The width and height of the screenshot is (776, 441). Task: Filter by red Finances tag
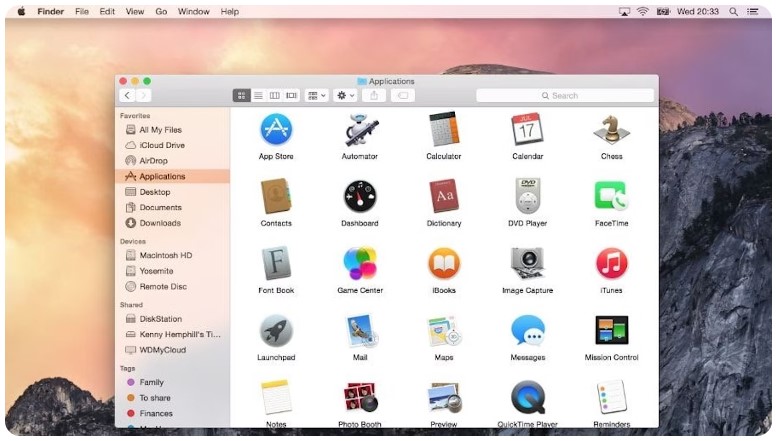173,413
